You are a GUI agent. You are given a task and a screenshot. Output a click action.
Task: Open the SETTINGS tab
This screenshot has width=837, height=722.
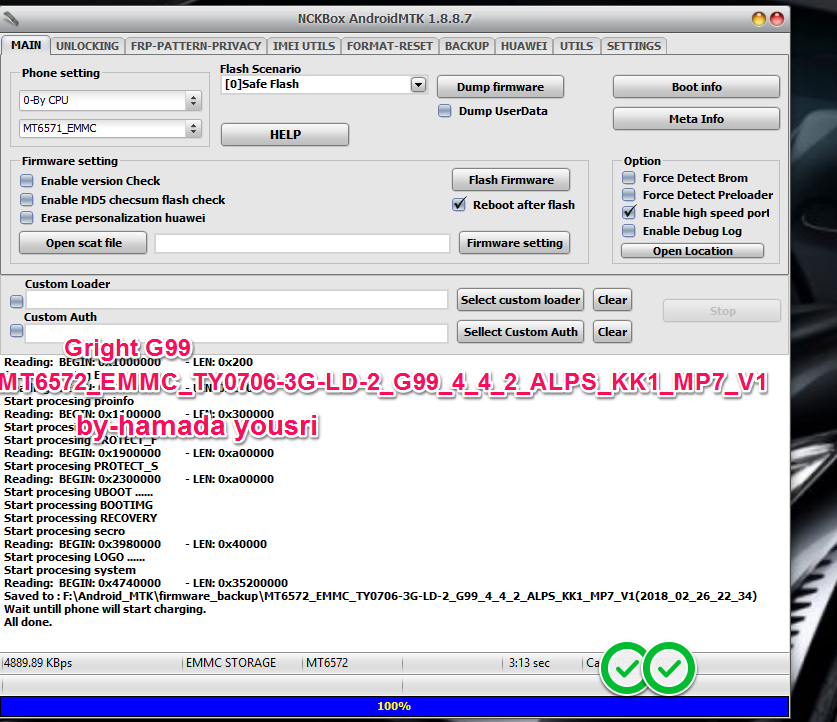(634, 46)
